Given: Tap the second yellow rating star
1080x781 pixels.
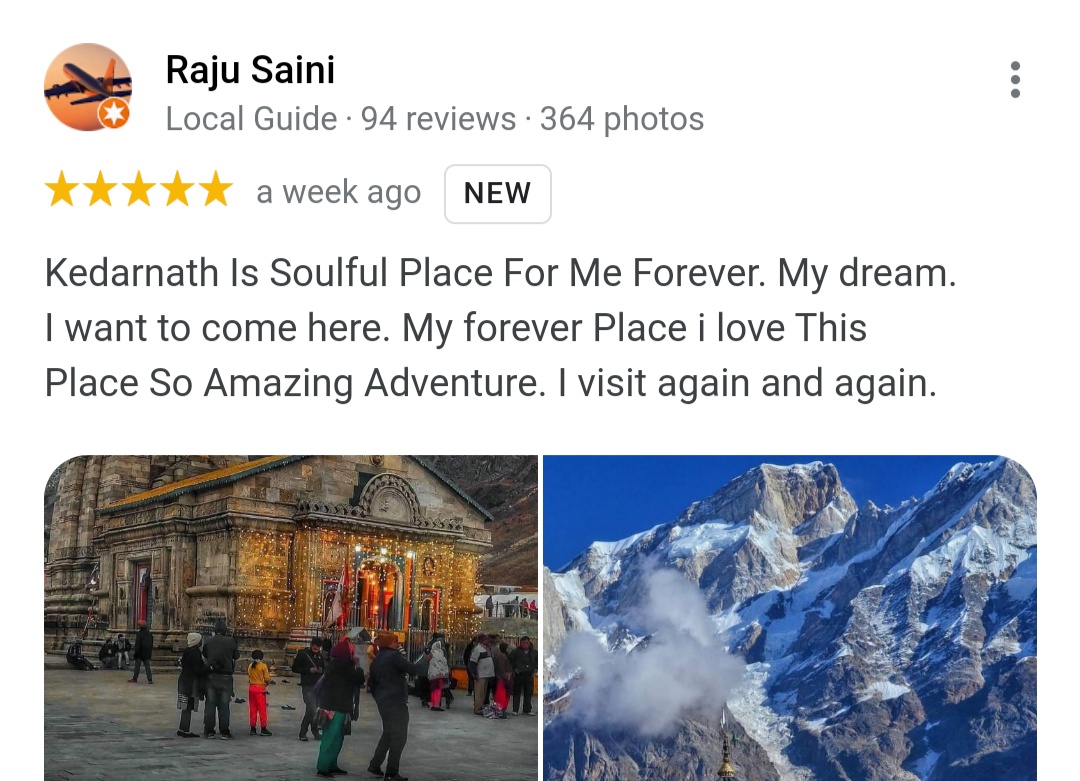Looking at the screenshot, I should point(101,189).
